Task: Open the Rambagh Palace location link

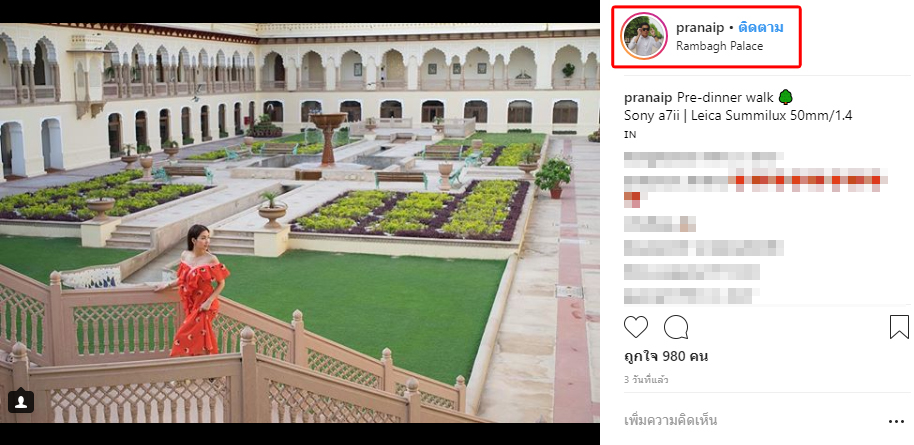Action: [x=719, y=46]
